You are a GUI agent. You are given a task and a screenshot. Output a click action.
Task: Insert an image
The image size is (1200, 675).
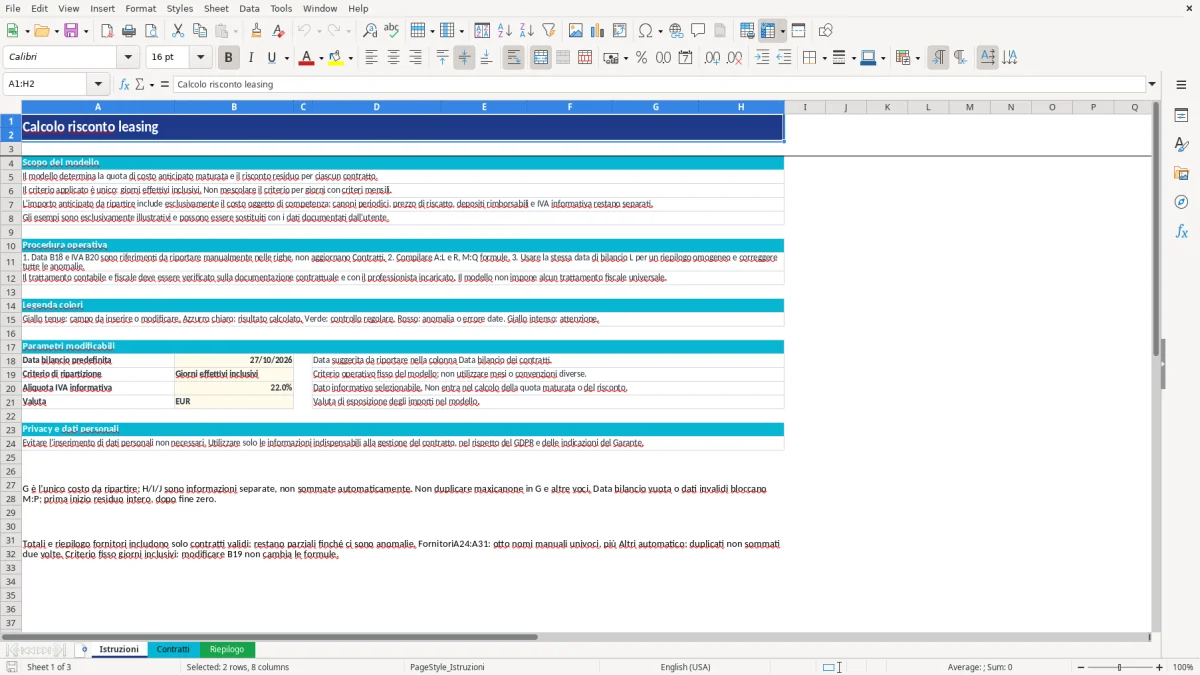pyautogui.click(x=576, y=31)
